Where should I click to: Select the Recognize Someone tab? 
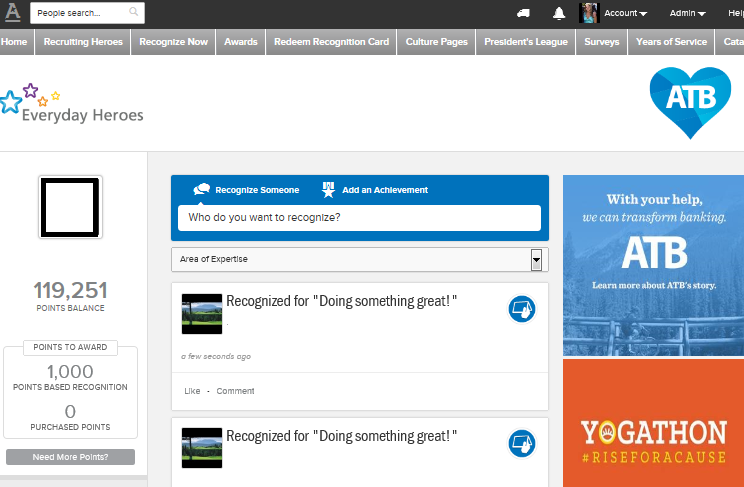(246, 190)
